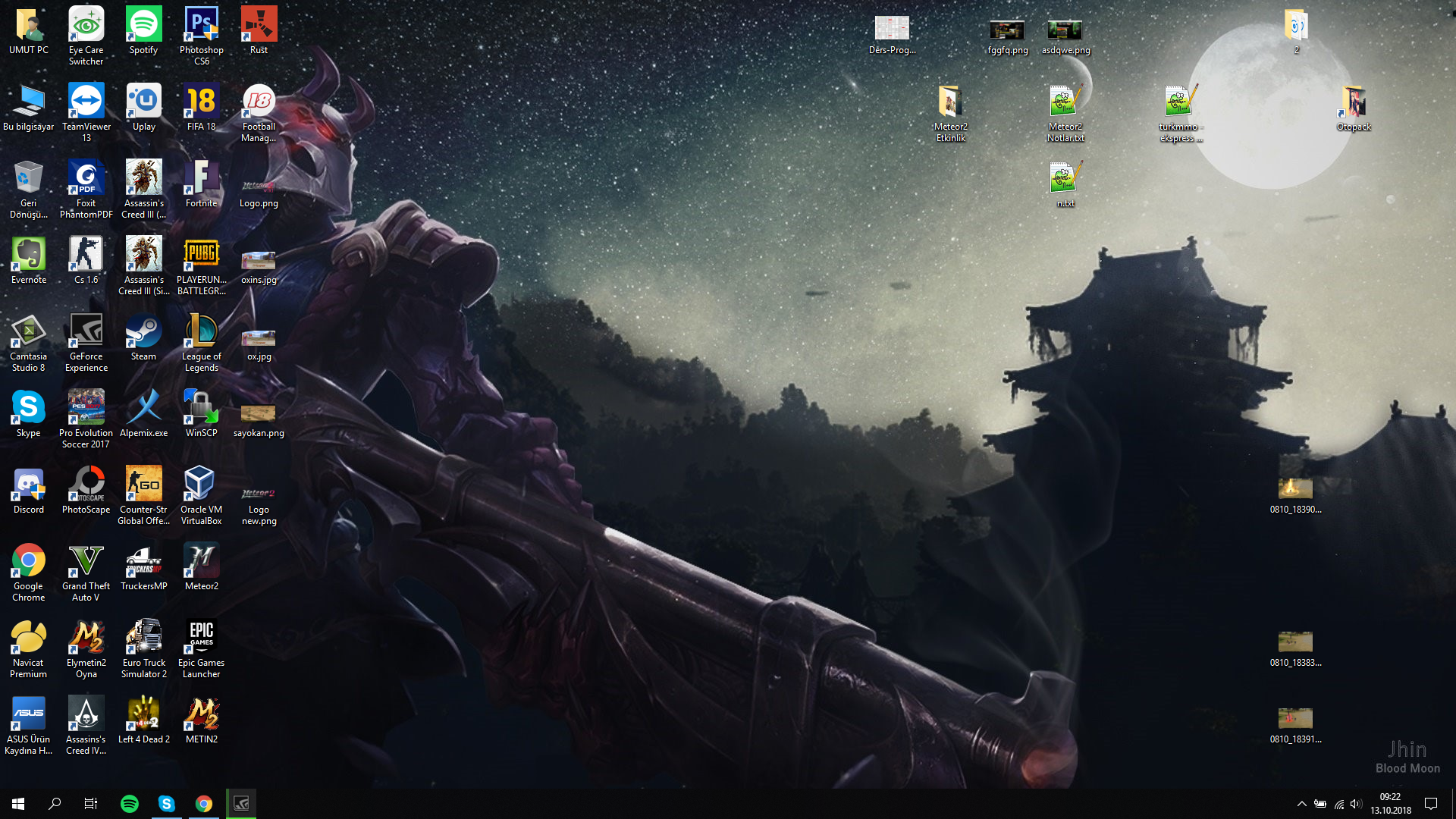Open Camtasia Studio 8 shortcut
1456x819 pixels.
click(29, 342)
